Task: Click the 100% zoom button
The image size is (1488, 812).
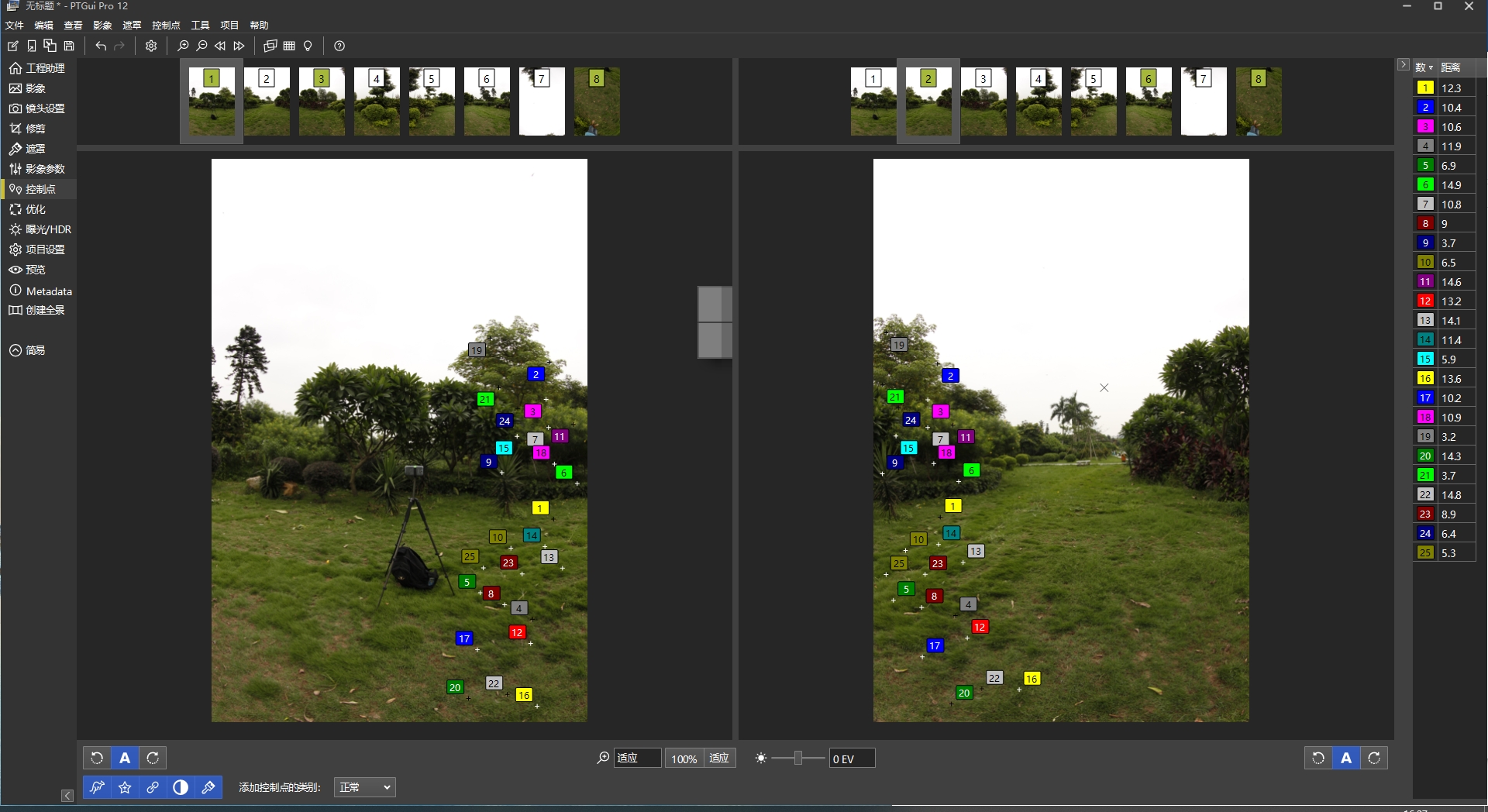Action: click(x=684, y=759)
